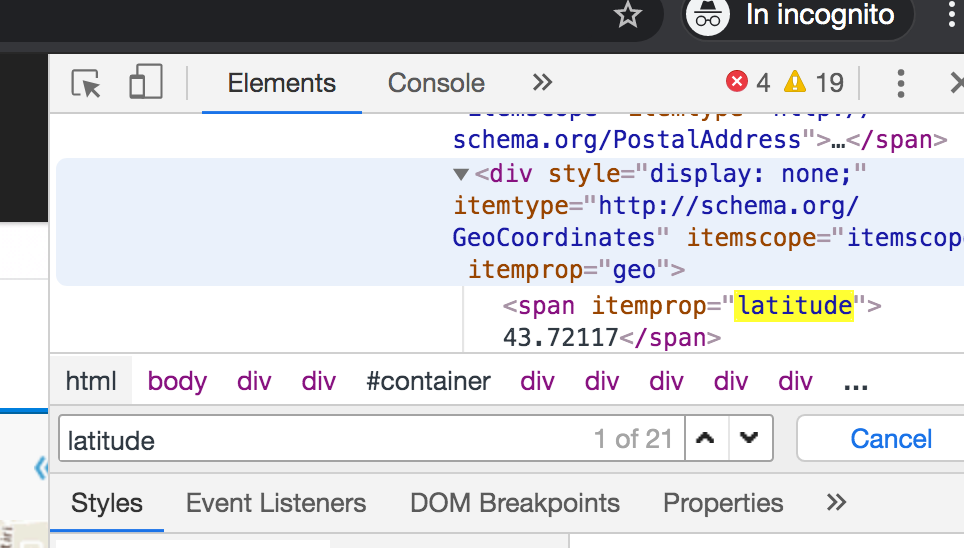964x548 pixels.
Task: Click the search field containing latitude
Action: click(320, 439)
